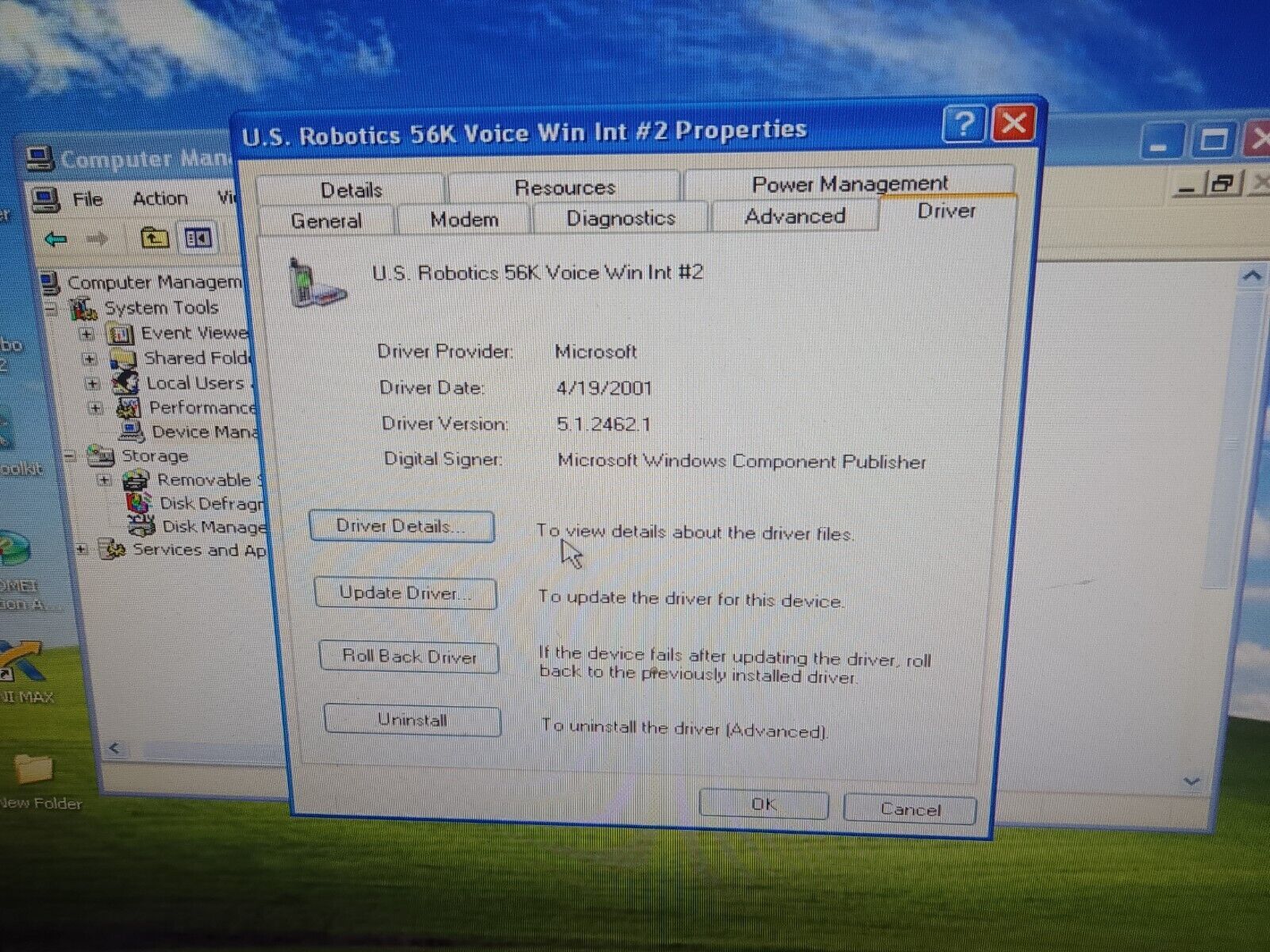
Task: Click the Local Users icon
Action: [x=125, y=384]
